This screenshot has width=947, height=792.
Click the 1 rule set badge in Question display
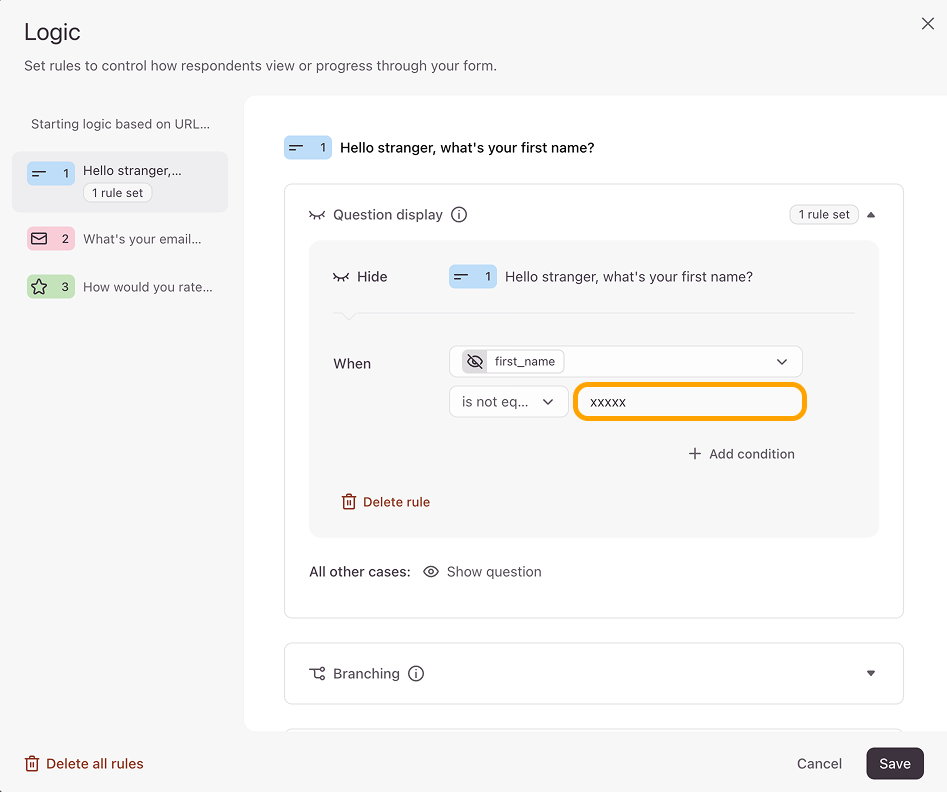pos(824,214)
